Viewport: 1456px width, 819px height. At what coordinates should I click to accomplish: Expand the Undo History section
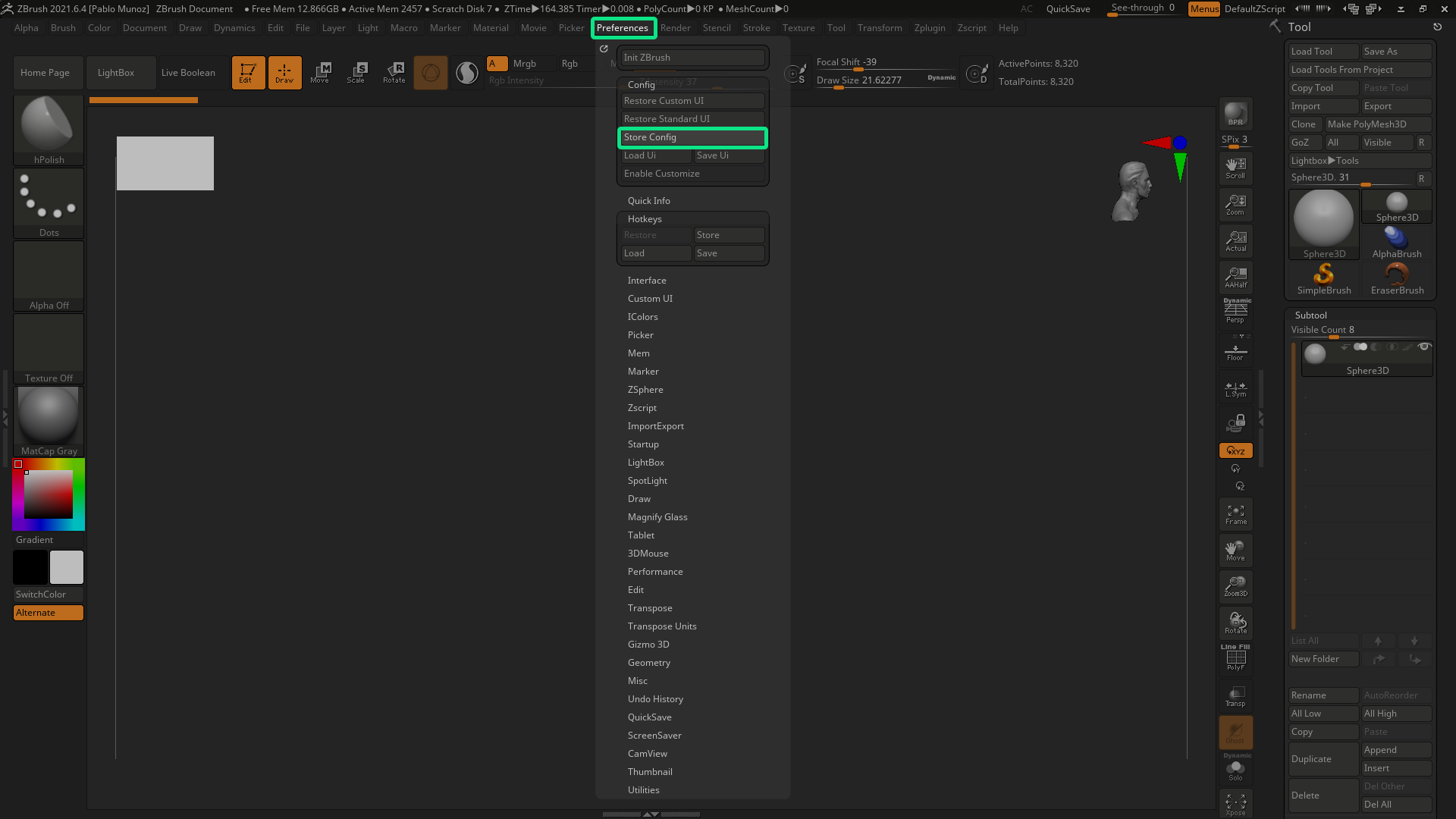pos(655,699)
